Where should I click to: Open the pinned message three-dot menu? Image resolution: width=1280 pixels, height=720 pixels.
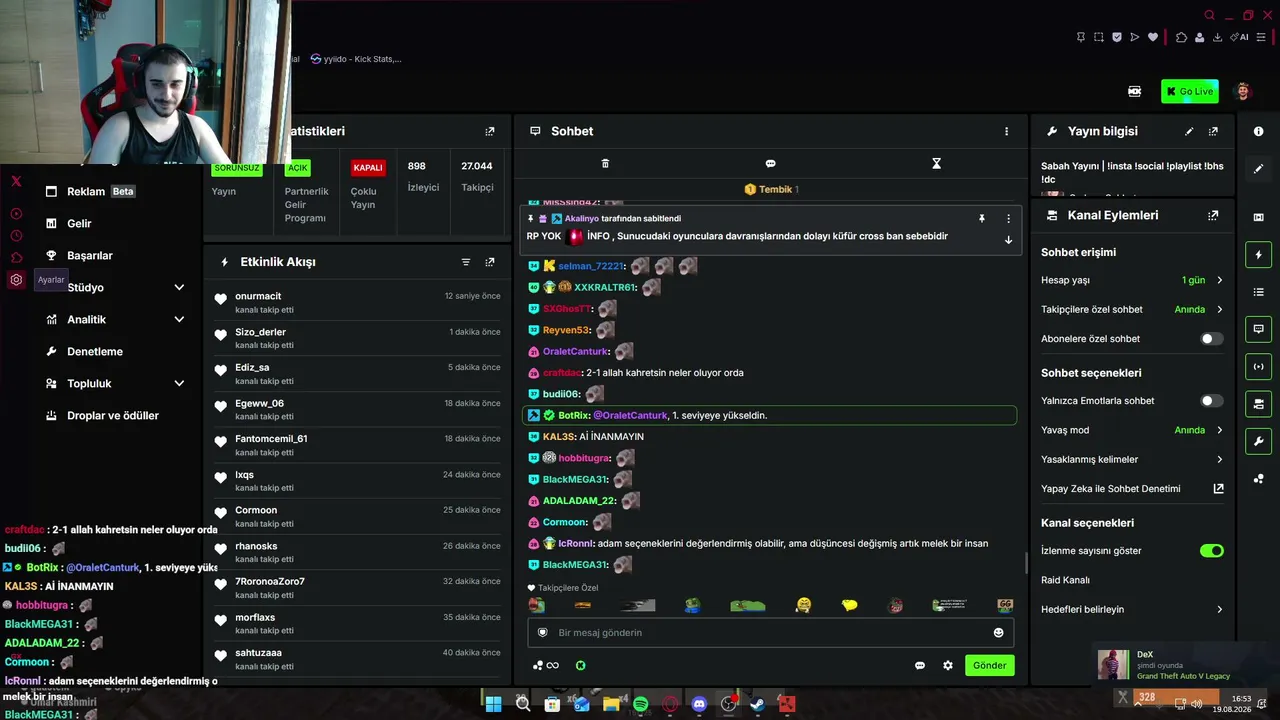coord(1008,218)
